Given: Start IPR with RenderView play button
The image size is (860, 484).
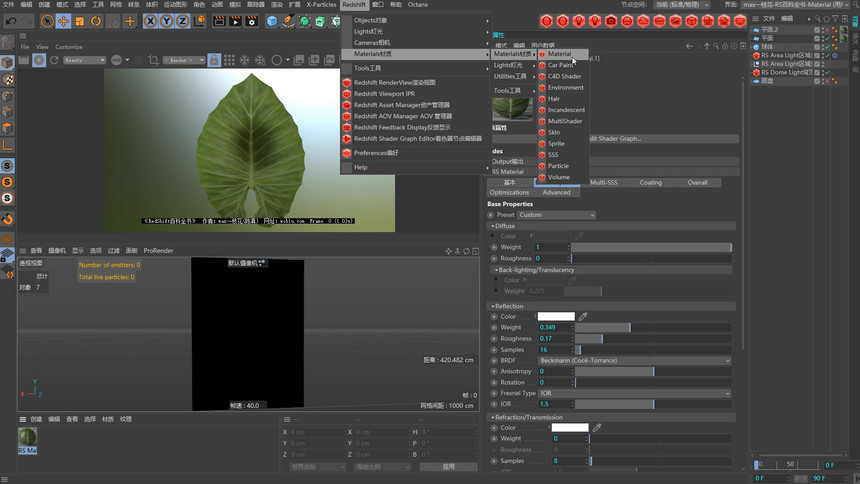Looking at the screenshot, I should [39, 60].
